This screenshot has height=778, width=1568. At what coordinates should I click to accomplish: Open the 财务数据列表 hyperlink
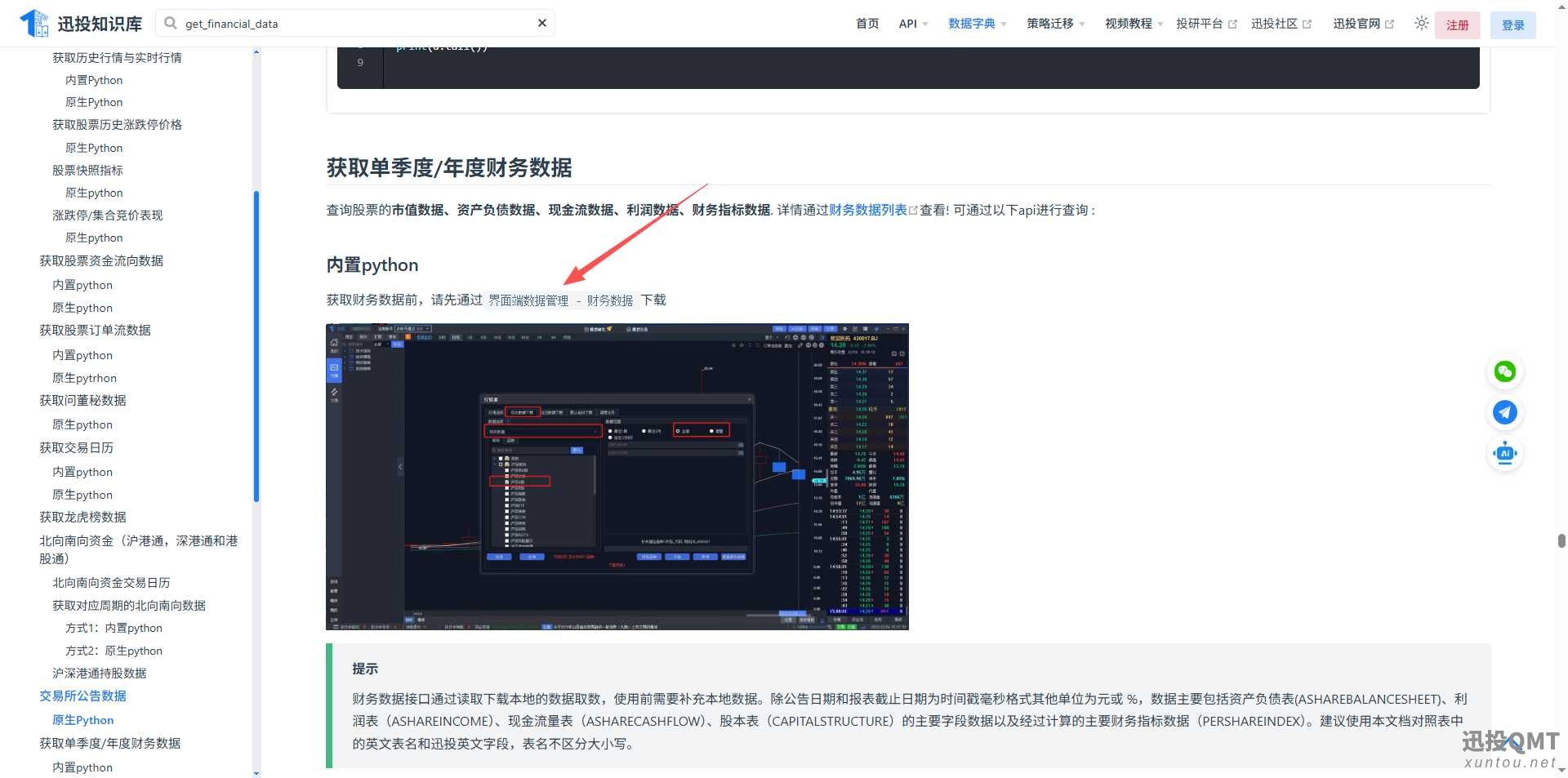pos(868,210)
